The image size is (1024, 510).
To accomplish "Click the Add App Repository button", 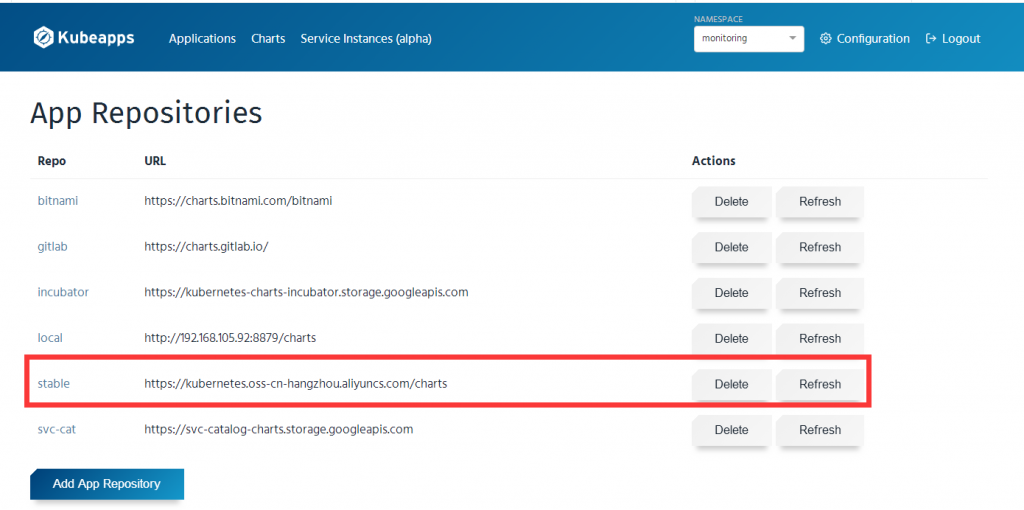I will (x=106, y=484).
